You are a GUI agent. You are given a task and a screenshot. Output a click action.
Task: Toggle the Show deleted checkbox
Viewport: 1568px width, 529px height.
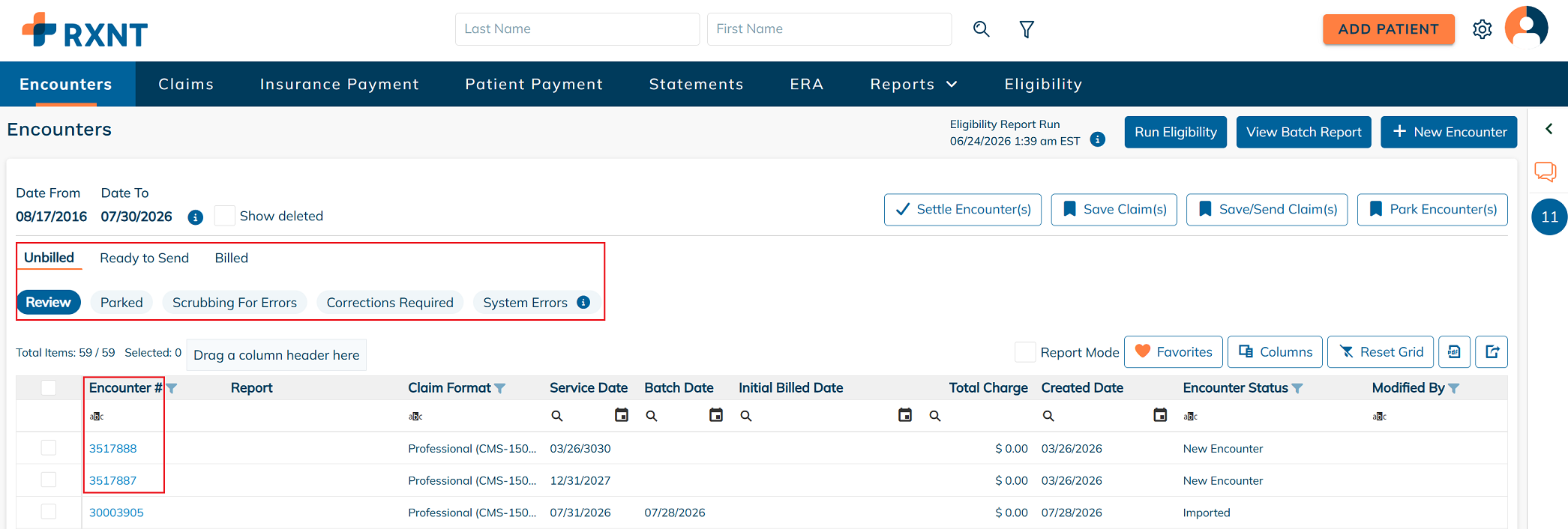(x=224, y=216)
